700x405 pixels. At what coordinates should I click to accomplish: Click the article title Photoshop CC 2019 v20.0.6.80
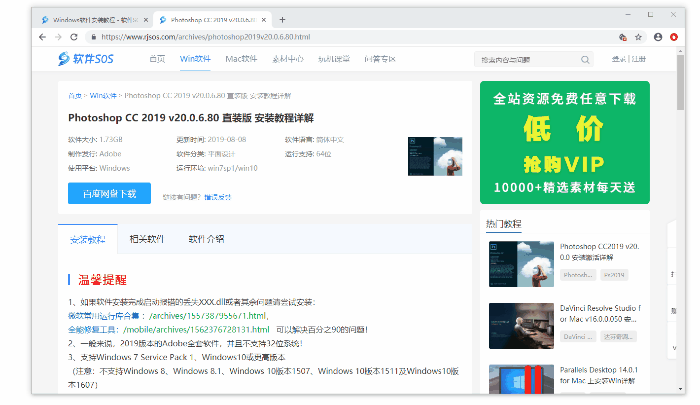click(x=191, y=118)
